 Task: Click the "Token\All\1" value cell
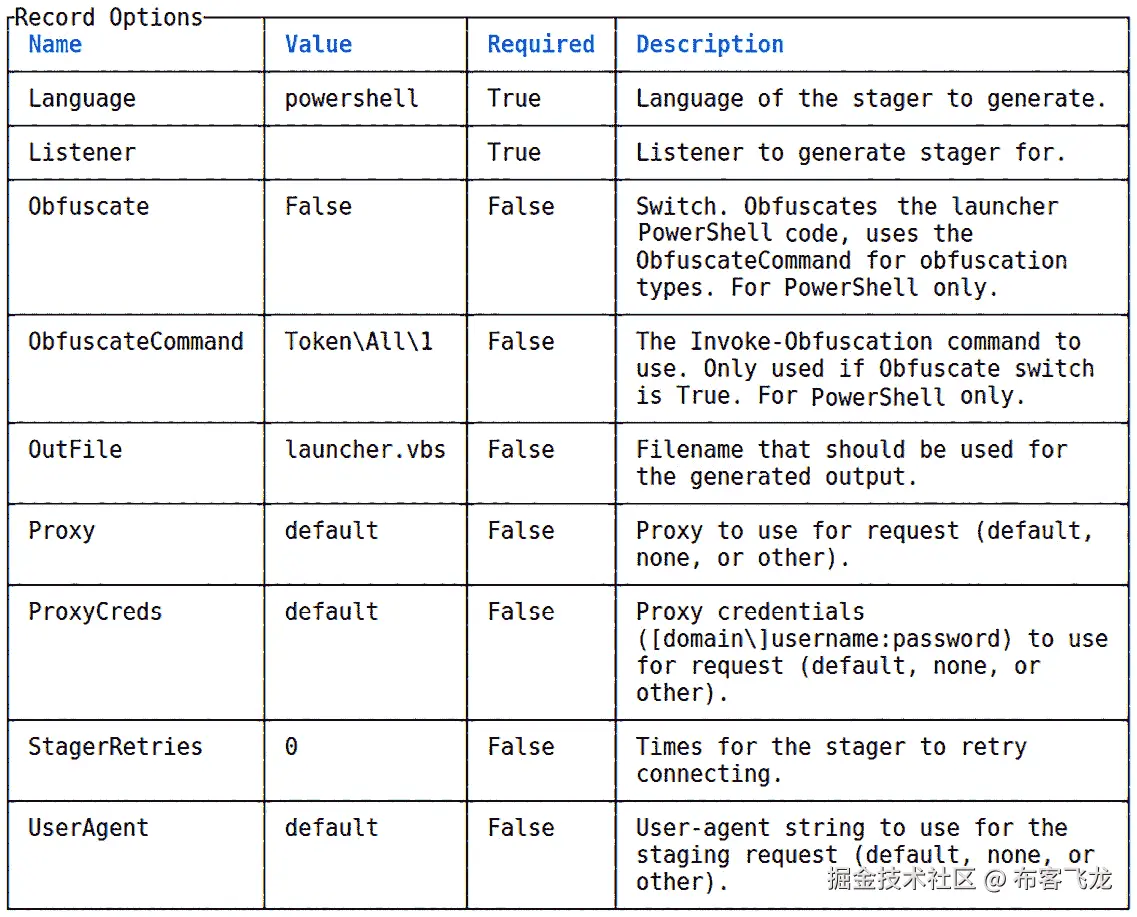click(x=358, y=342)
